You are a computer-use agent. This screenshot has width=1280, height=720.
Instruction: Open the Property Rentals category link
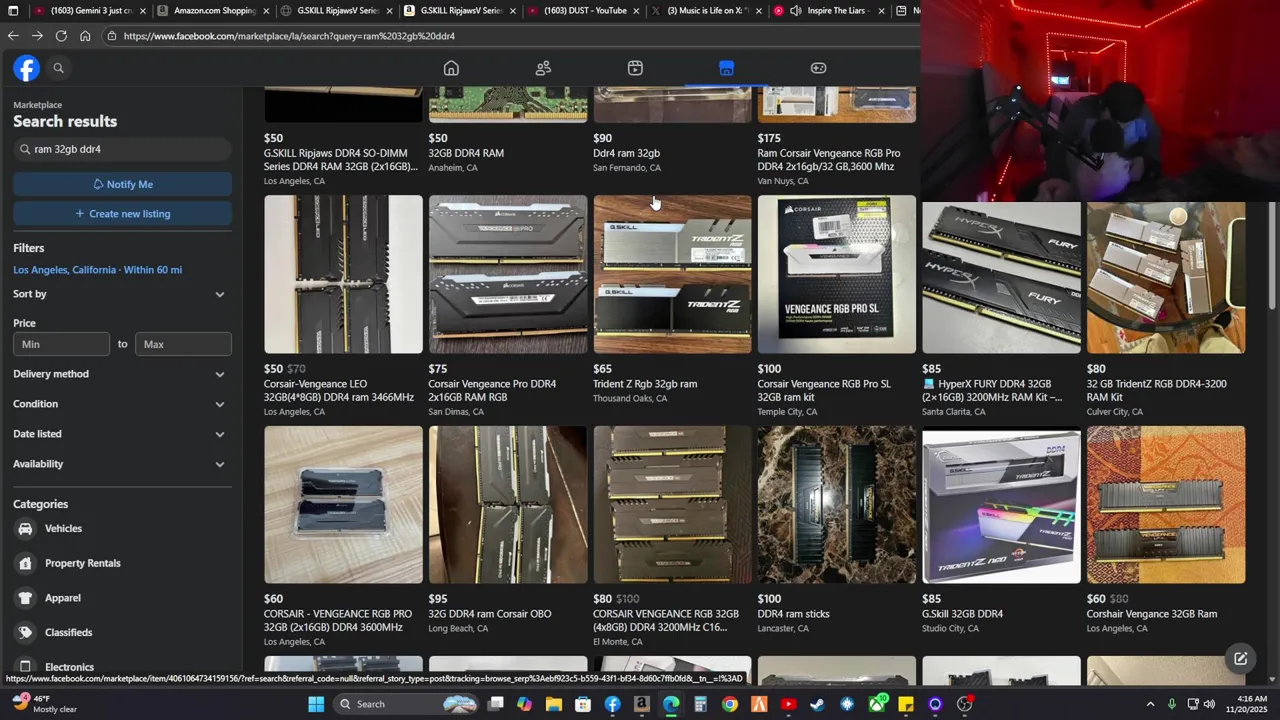(82, 563)
